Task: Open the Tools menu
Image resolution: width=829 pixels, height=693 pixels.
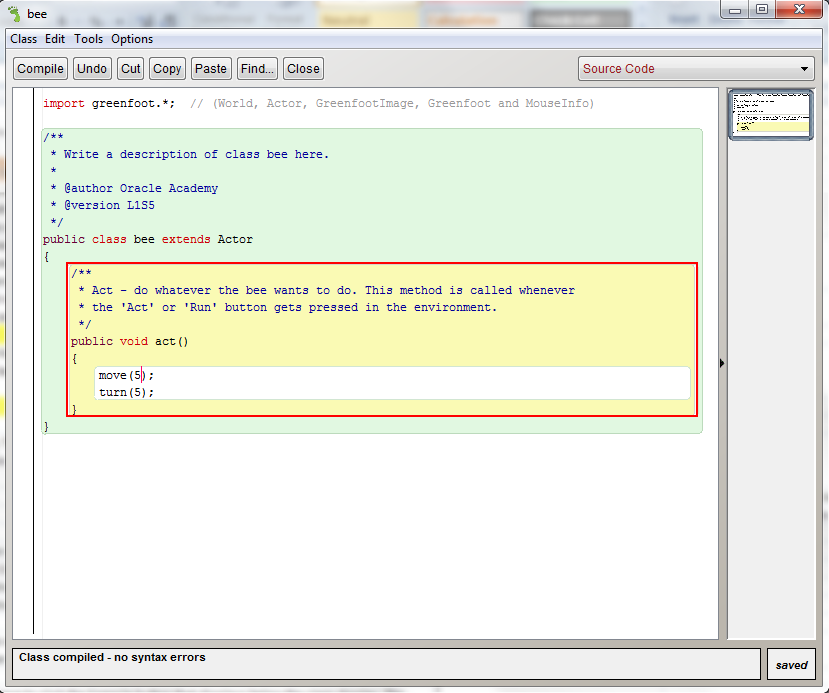Action: 88,39
